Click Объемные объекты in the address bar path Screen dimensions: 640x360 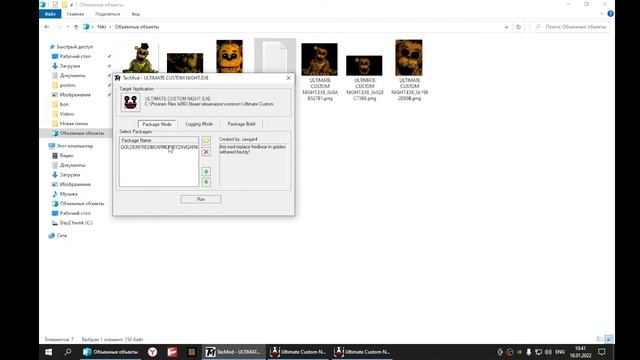137,27
